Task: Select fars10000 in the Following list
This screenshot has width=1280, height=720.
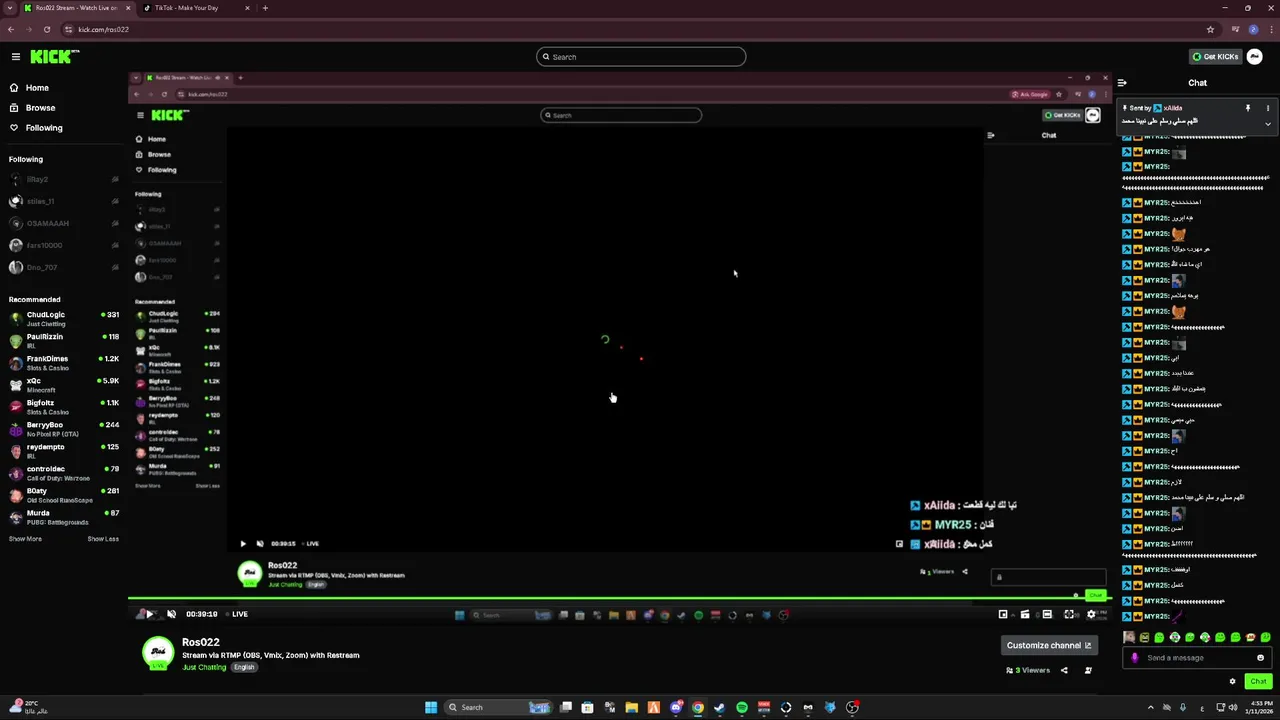Action: (x=64, y=245)
